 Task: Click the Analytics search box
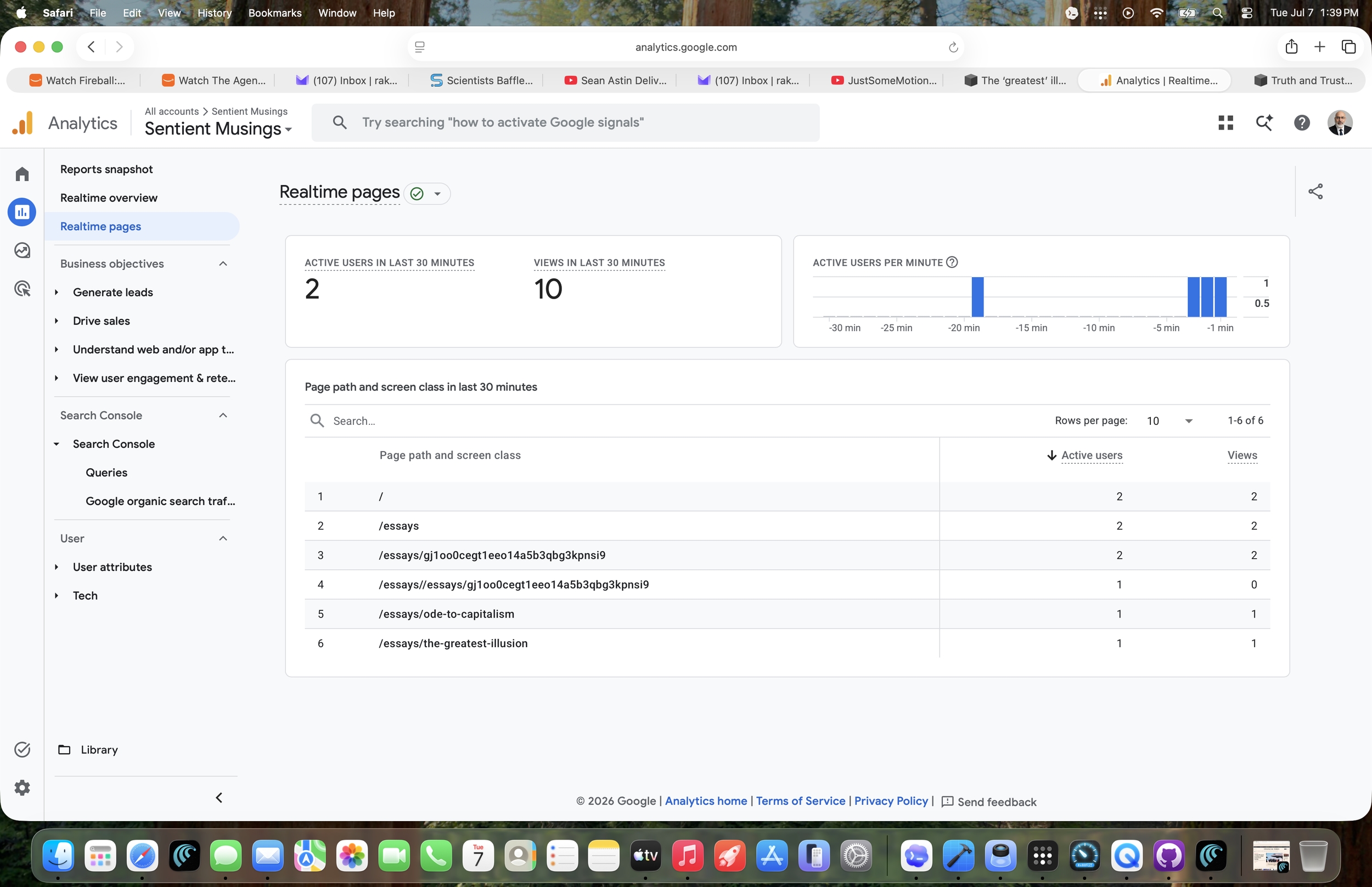[x=565, y=123]
